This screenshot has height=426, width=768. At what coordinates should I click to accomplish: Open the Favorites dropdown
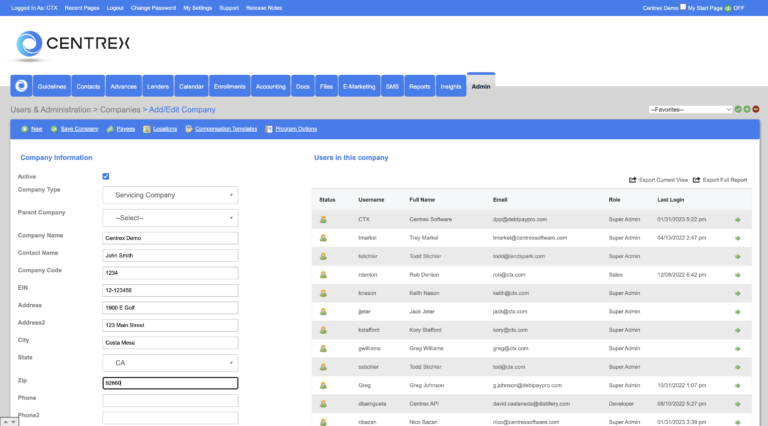[x=690, y=109]
